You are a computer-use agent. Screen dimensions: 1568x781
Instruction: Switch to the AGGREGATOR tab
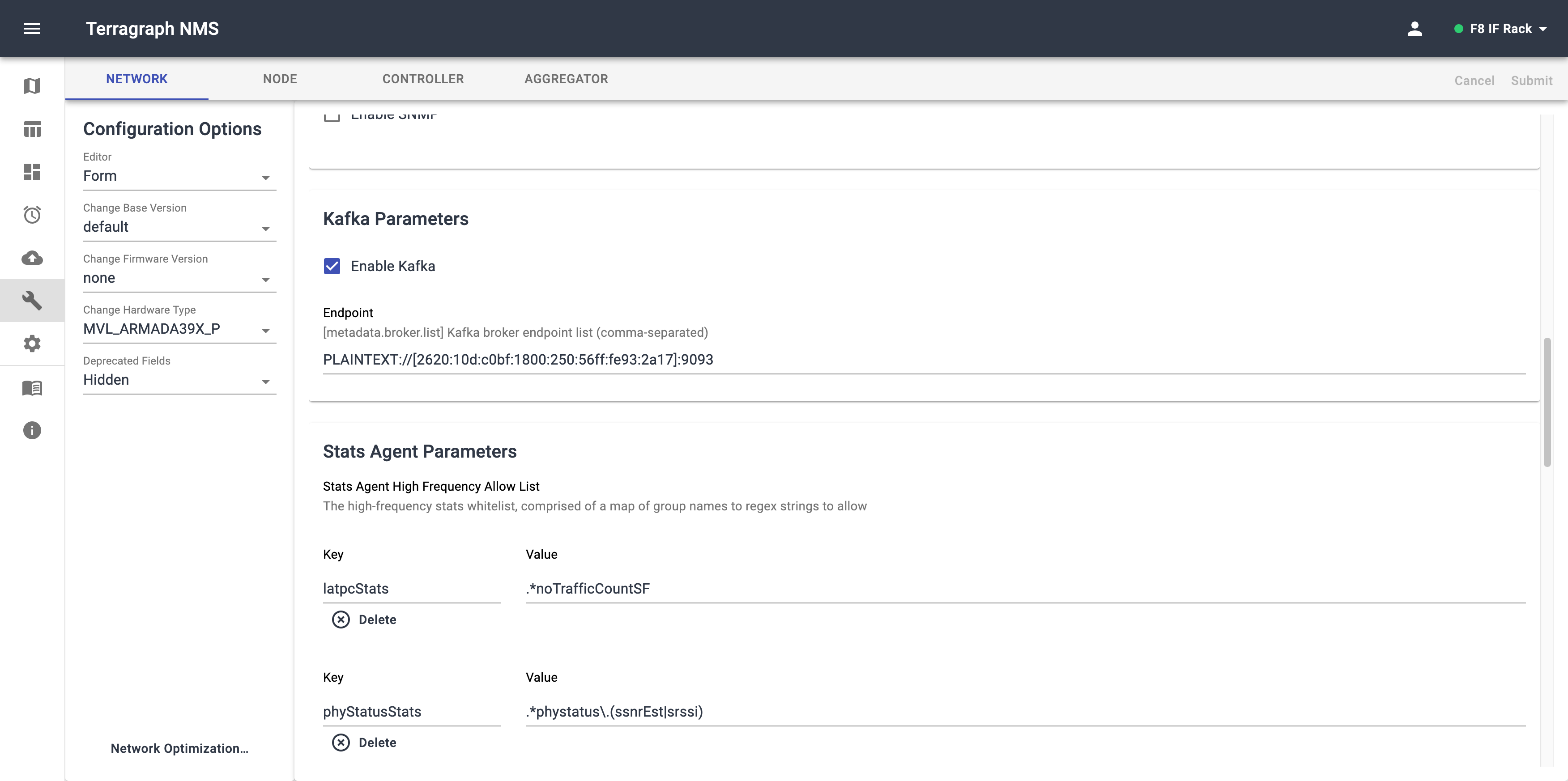tap(566, 79)
